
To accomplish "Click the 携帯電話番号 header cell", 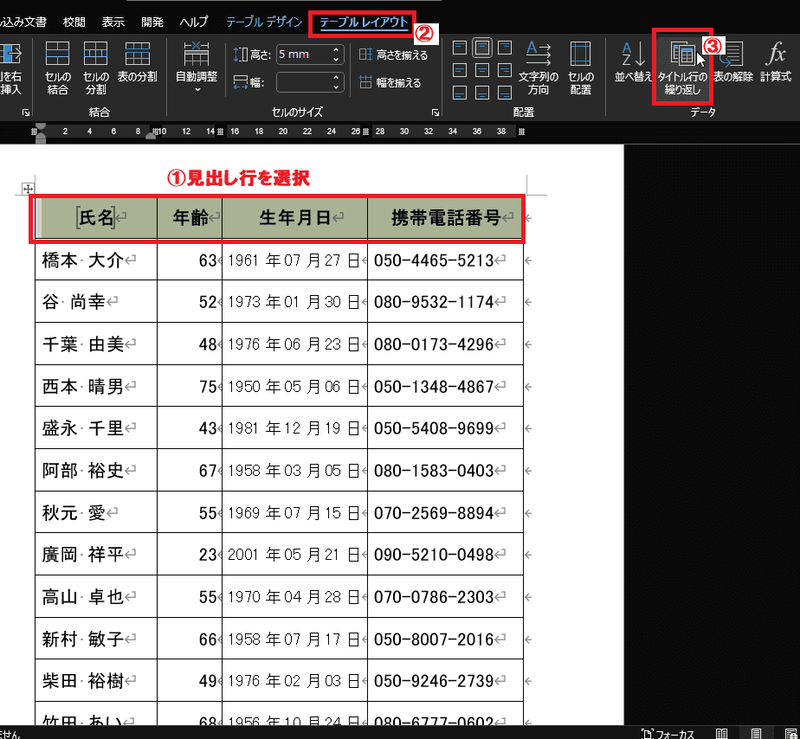I will pyautogui.click(x=445, y=218).
